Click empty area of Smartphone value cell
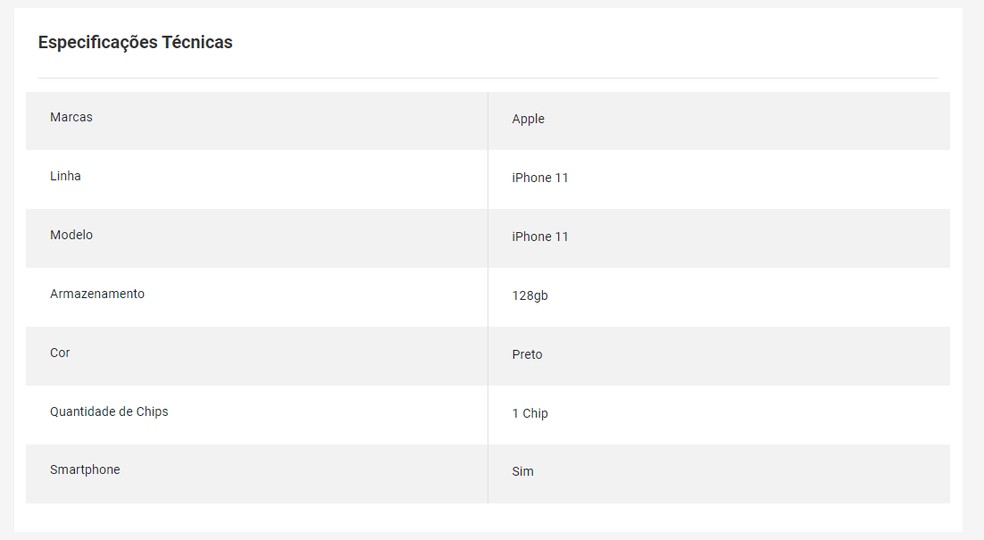This screenshot has width=984, height=540. click(x=750, y=473)
